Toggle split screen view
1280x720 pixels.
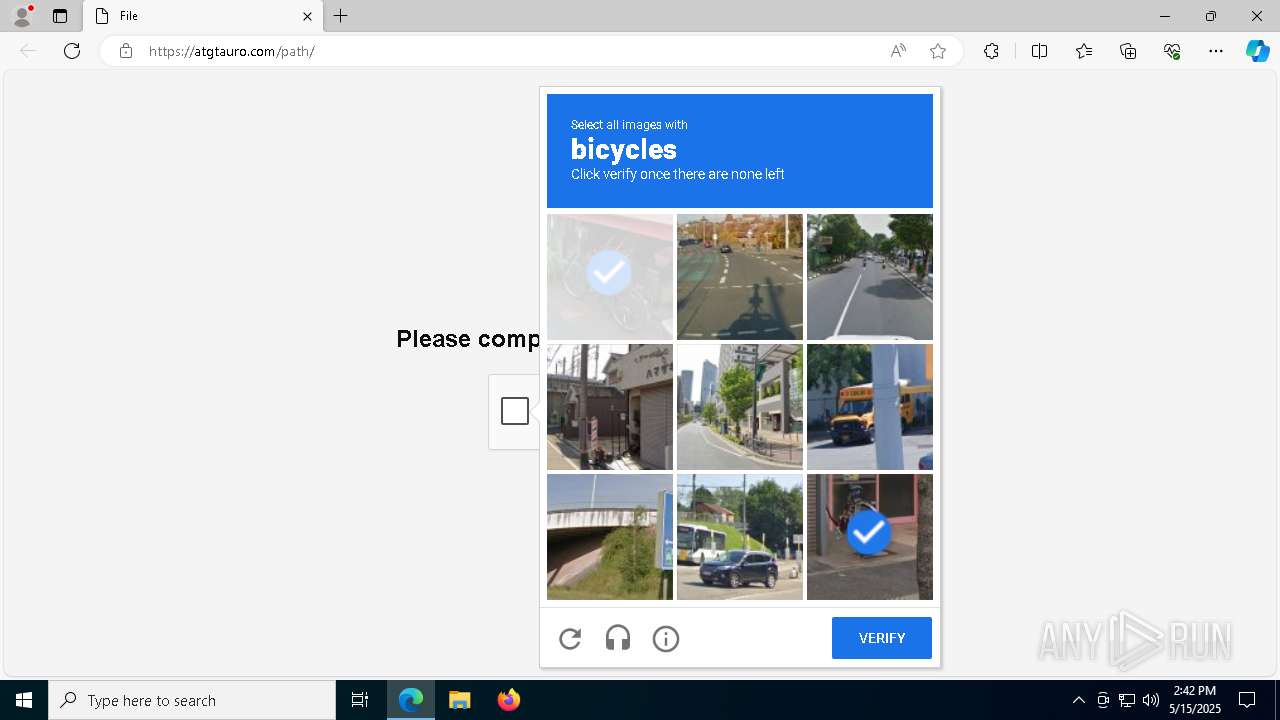1039,51
